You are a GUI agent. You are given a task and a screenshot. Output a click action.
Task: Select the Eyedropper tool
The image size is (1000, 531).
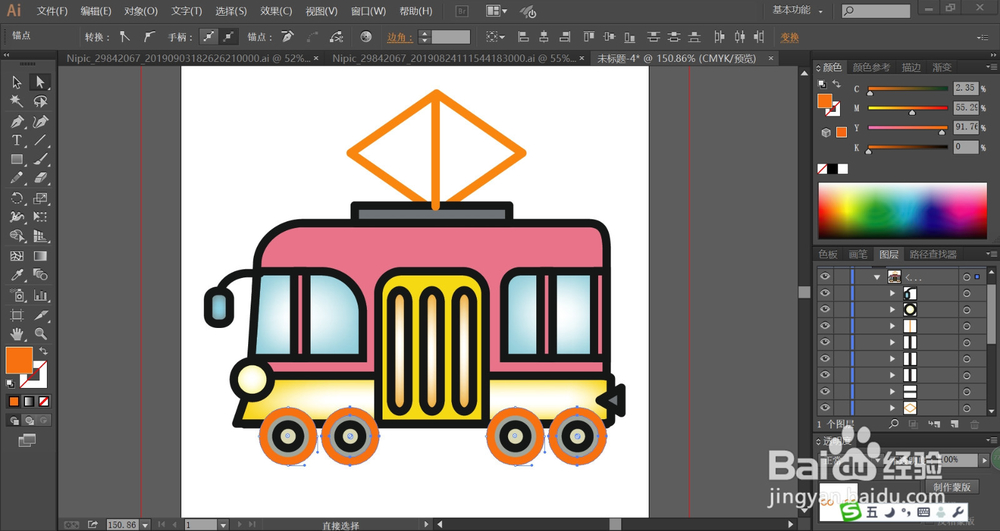click(17, 275)
